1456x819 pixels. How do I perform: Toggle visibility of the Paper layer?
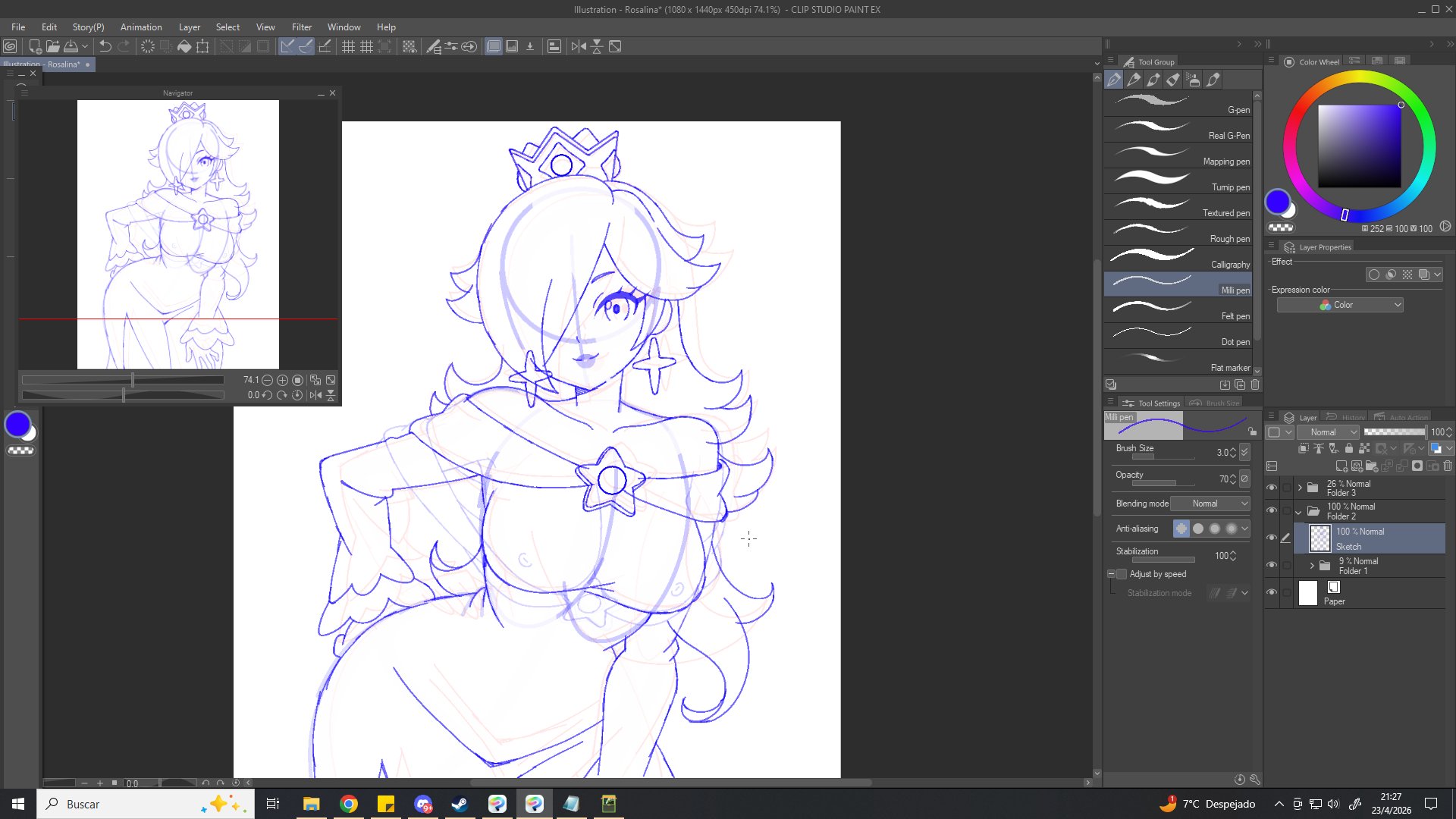coord(1272,593)
